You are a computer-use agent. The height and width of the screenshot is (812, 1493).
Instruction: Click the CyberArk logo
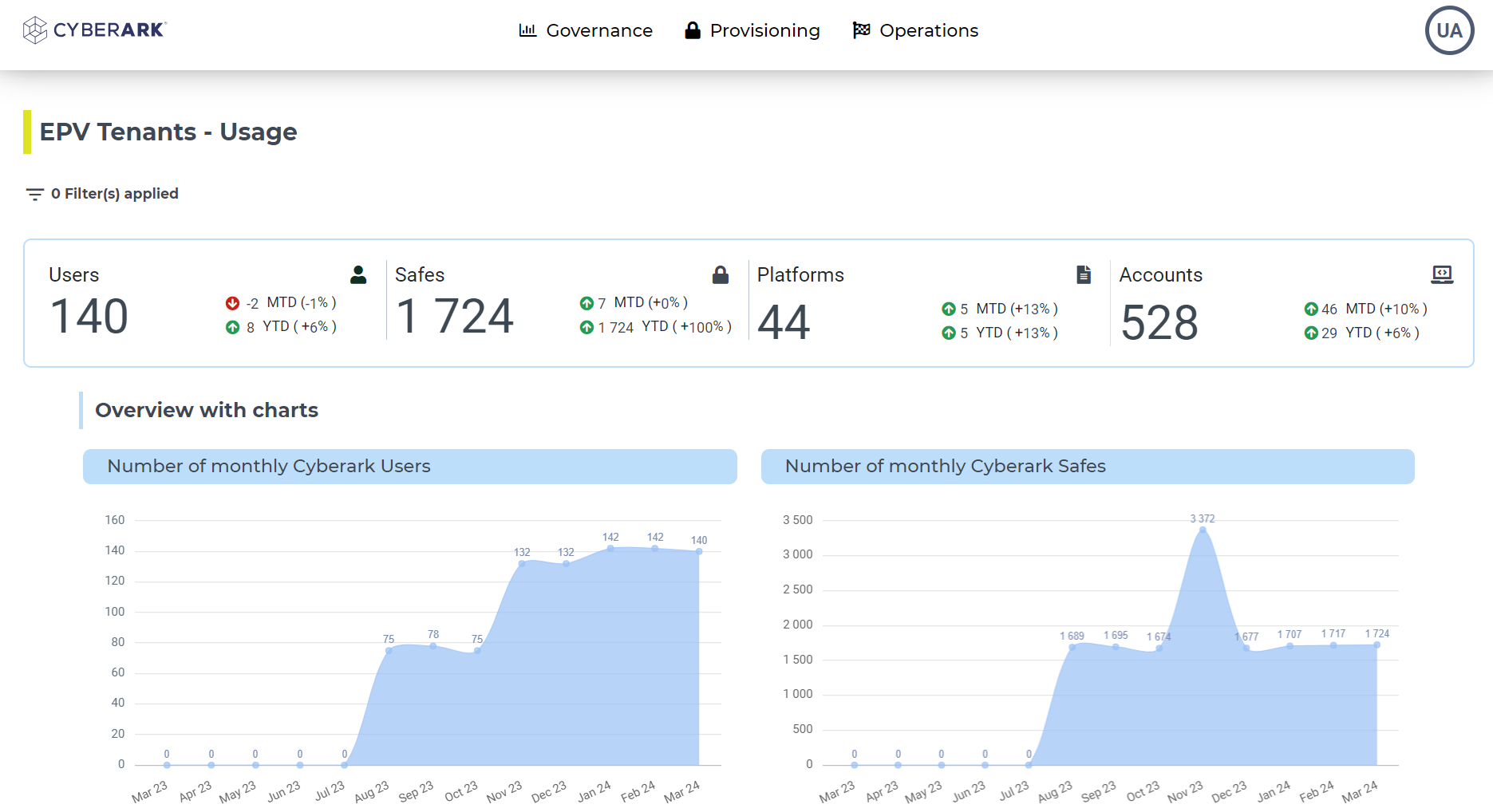pos(94,30)
